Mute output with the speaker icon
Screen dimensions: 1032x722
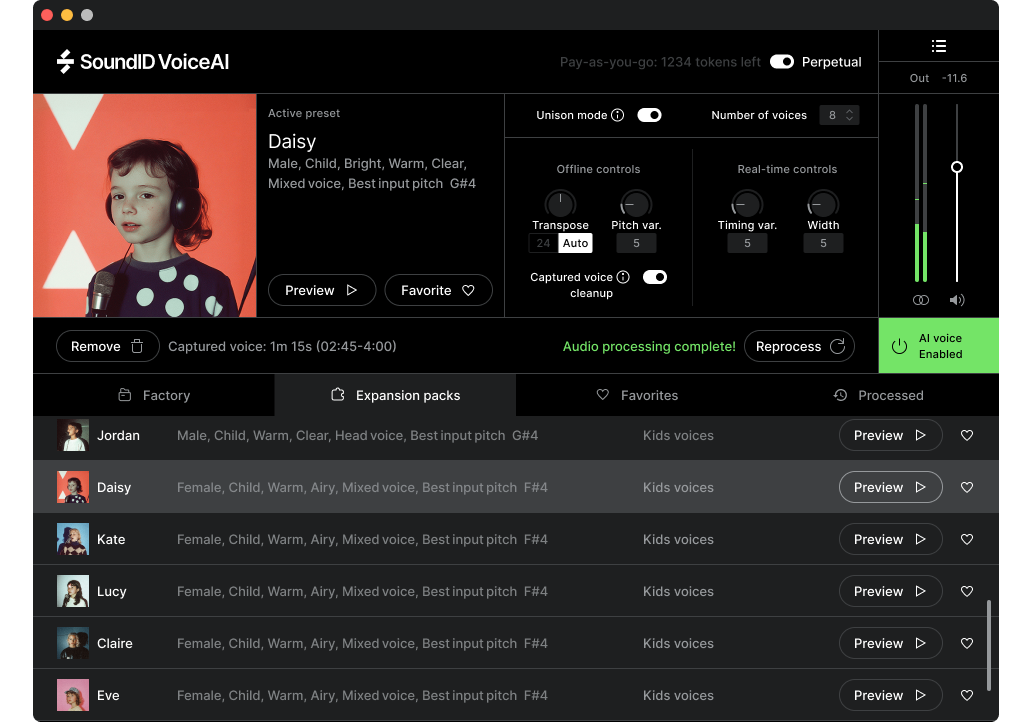[957, 300]
